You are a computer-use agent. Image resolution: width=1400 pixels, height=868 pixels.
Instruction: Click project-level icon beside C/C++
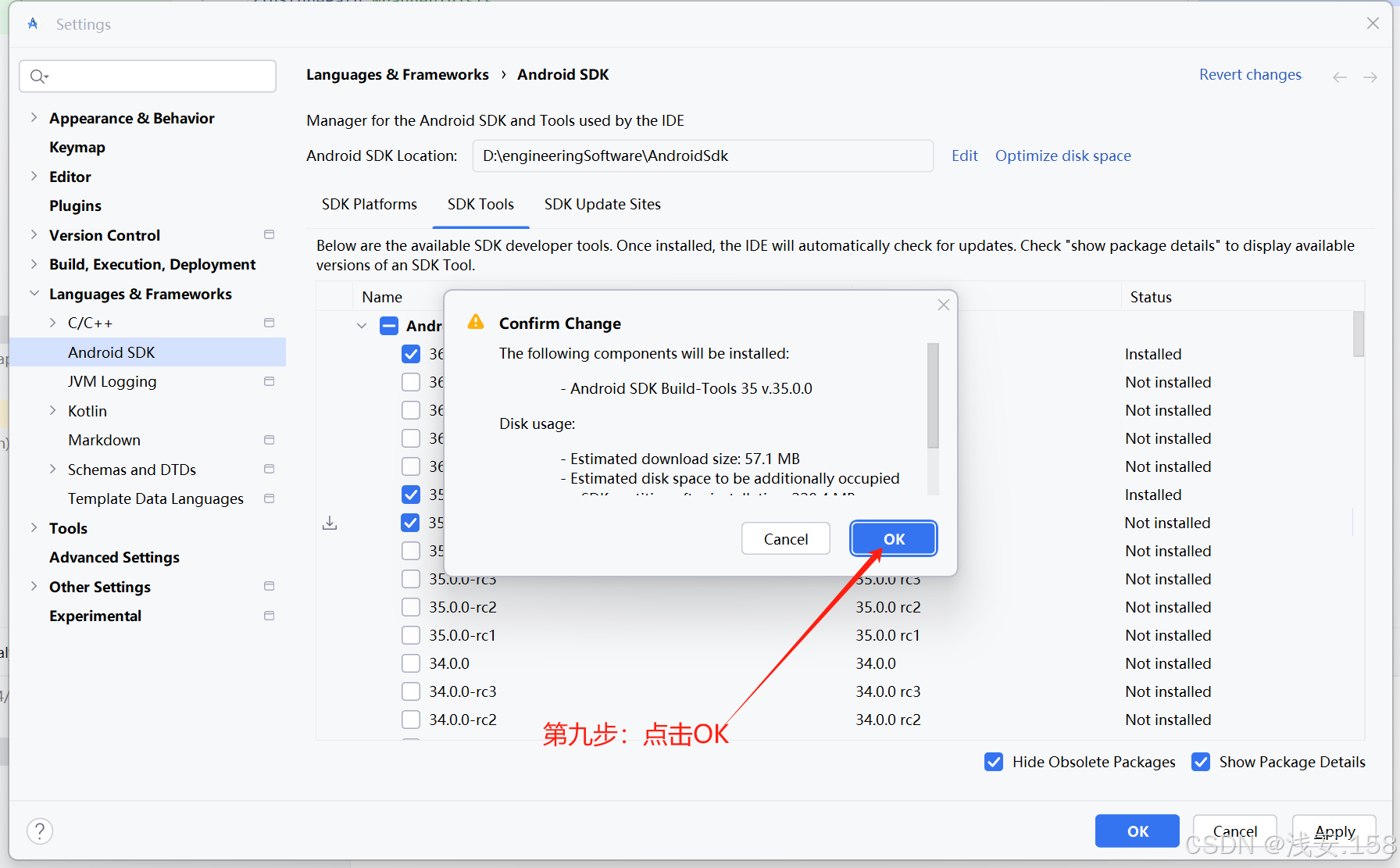pos(270,323)
